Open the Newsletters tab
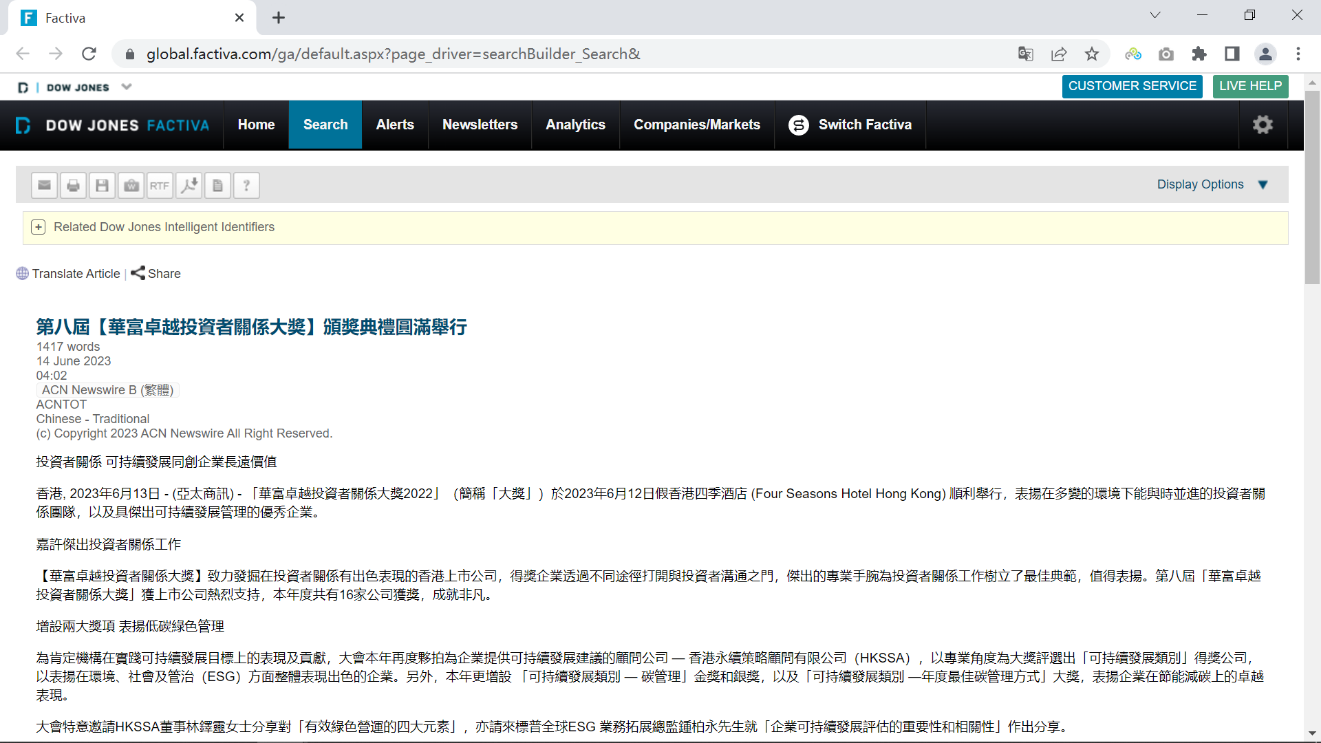Viewport: 1321px width, 743px height. (x=480, y=125)
